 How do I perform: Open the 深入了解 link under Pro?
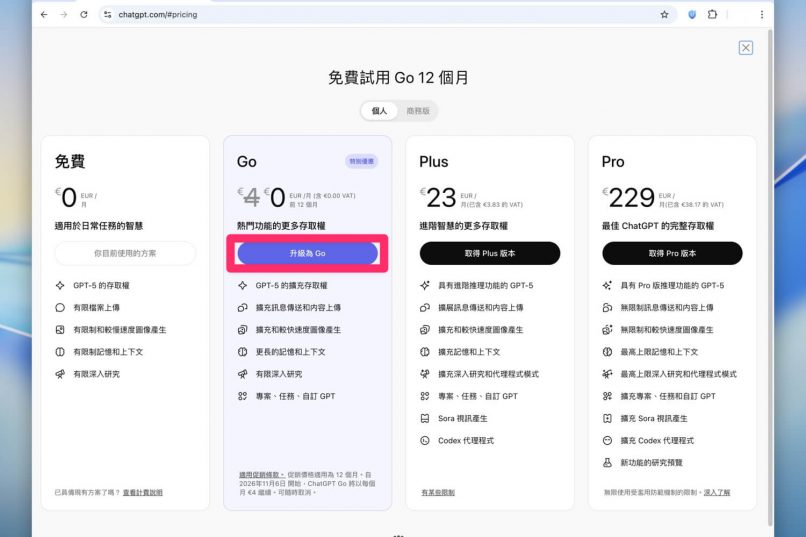coord(716,492)
